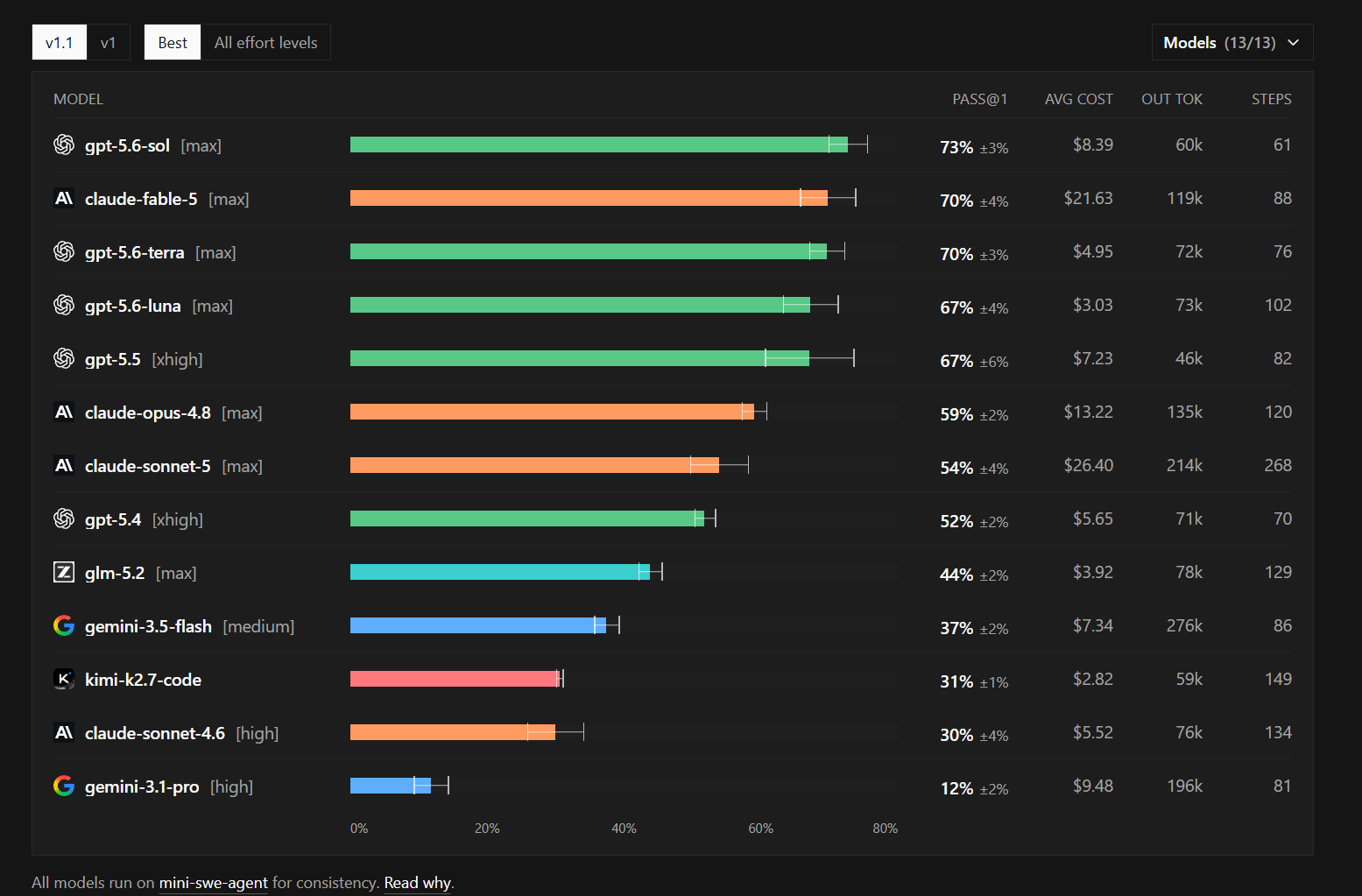Click the red bar for kimi-k2.7-code
Screen dimensions: 1362x896
(x=455, y=679)
